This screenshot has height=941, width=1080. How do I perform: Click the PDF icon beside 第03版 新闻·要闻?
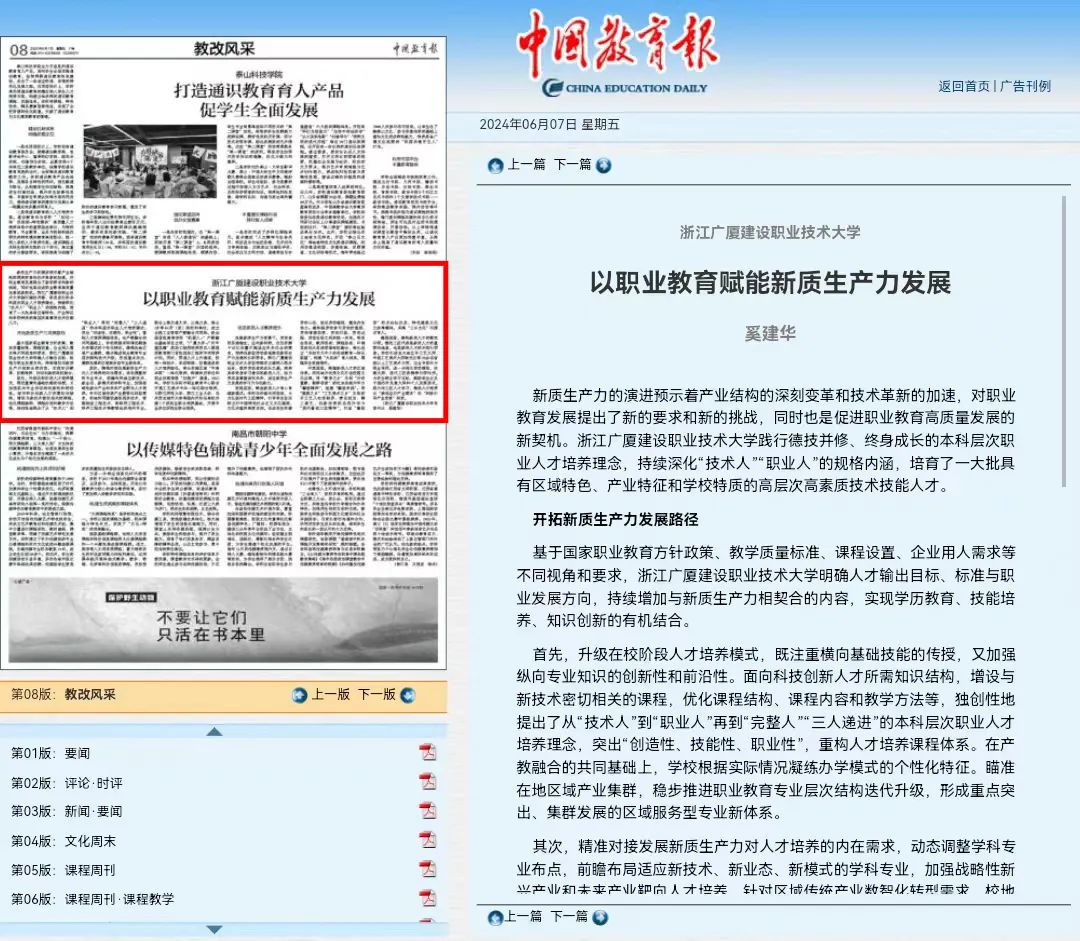(x=427, y=811)
